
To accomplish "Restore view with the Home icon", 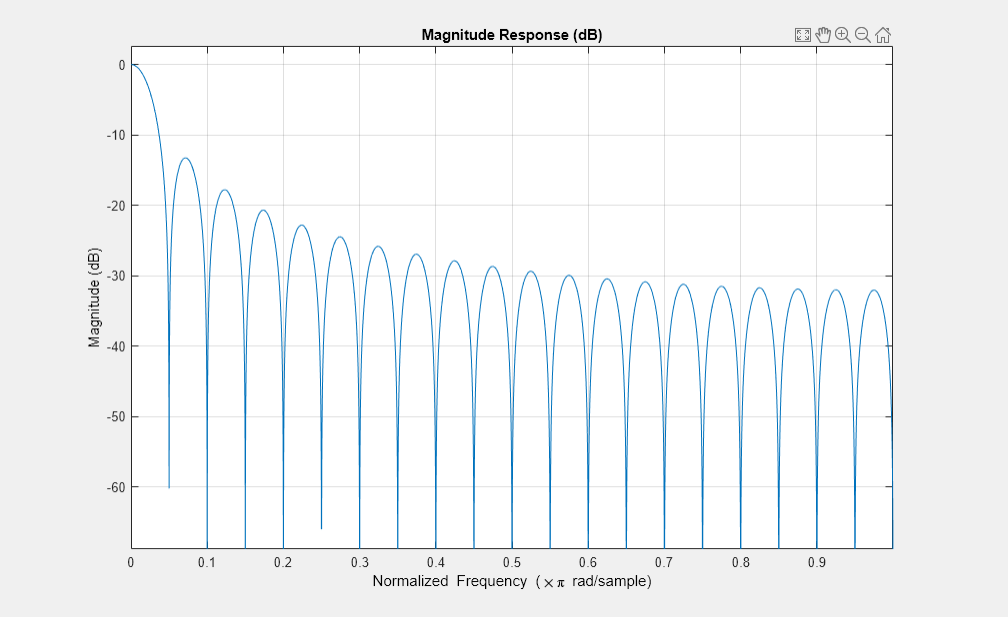I will (883, 35).
